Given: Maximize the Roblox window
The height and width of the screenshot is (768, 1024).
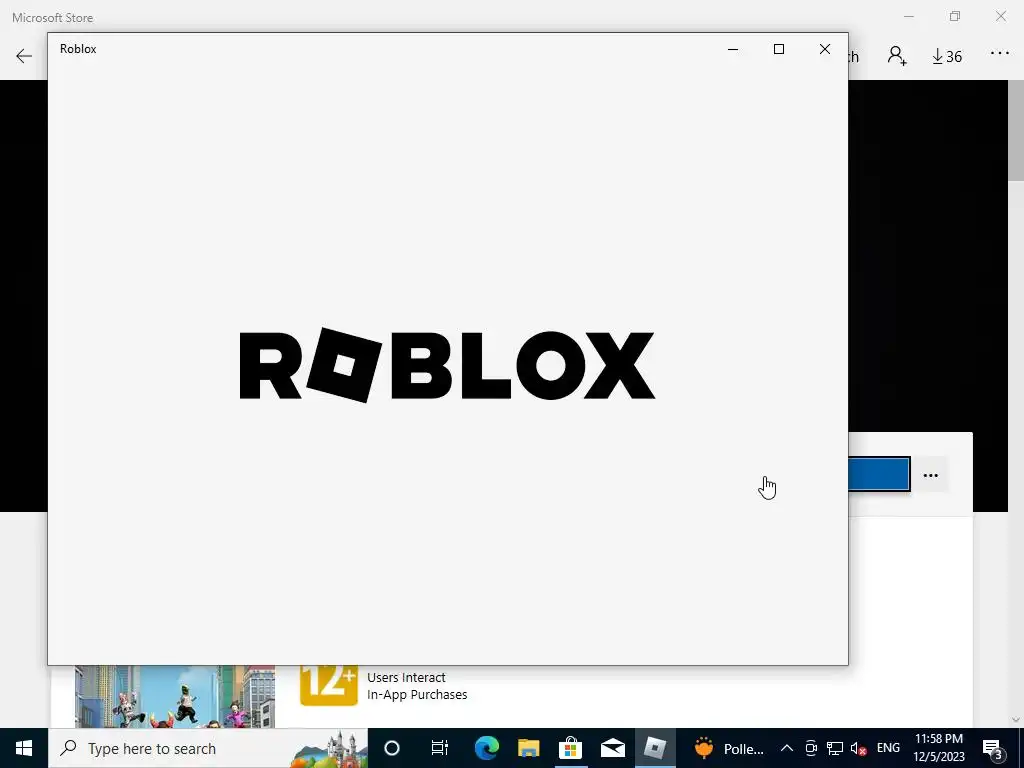Looking at the screenshot, I should coord(778,50).
